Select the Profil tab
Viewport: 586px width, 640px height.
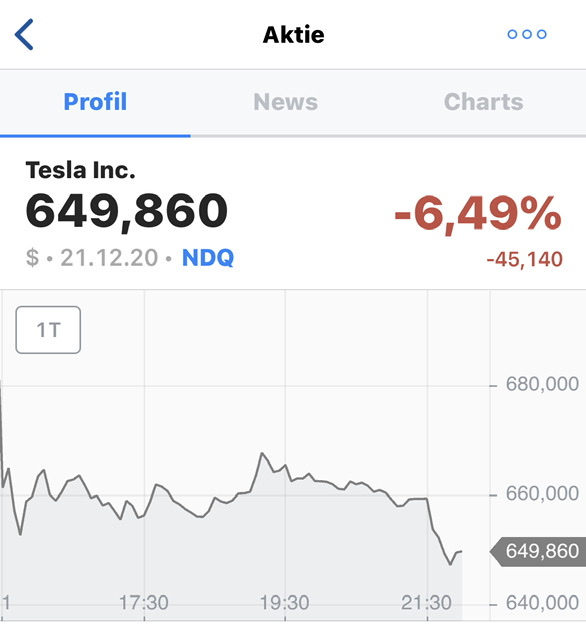coord(95,102)
